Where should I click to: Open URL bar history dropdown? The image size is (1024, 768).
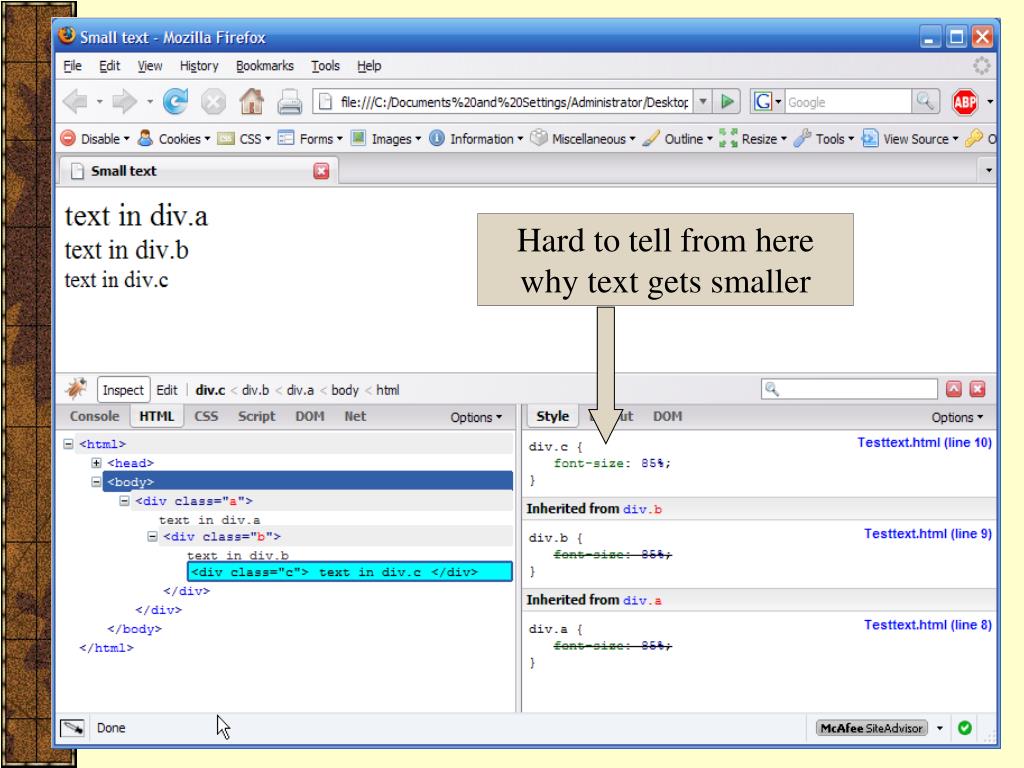pos(703,101)
